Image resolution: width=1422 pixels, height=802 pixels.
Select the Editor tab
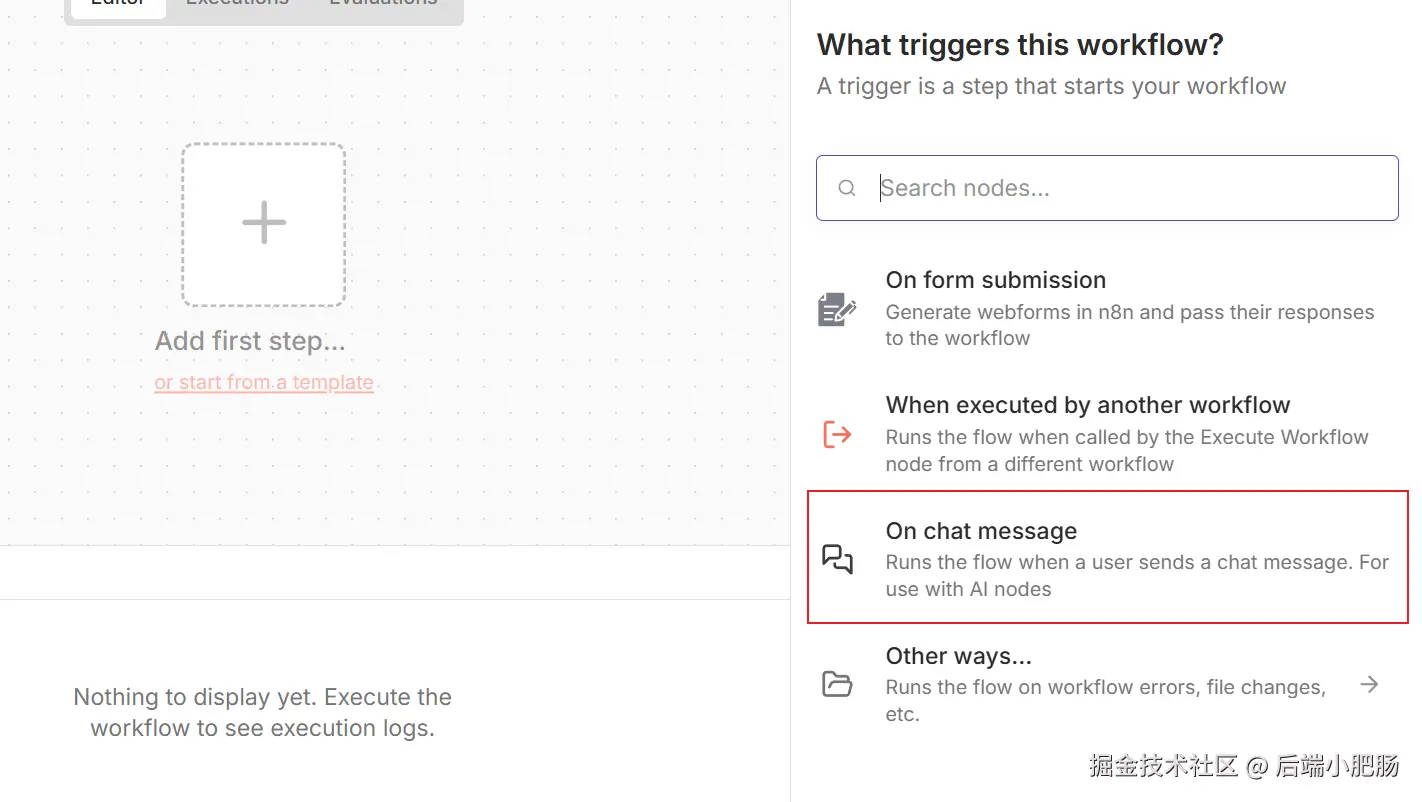pyautogui.click(x=118, y=4)
